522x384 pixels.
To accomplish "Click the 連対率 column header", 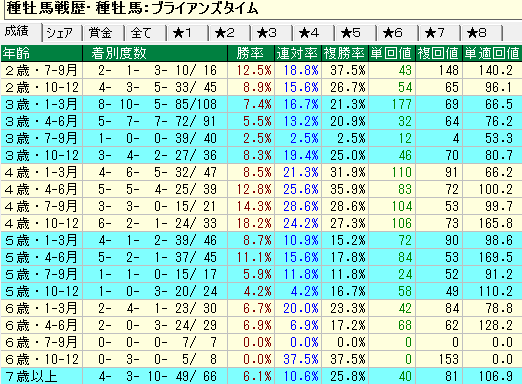I will tap(298, 53).
